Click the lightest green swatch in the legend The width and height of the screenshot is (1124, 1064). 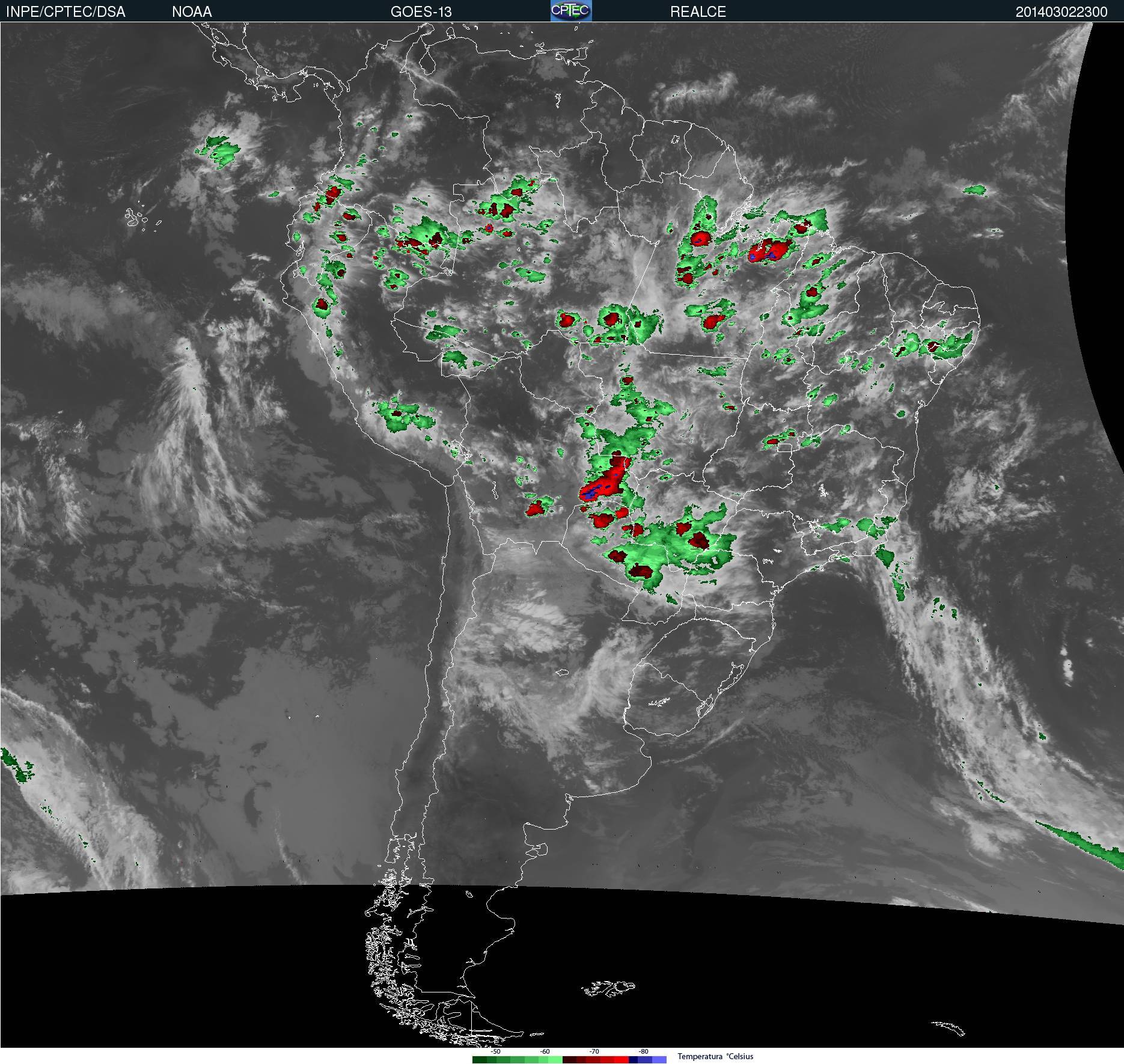coord(555,1060)
